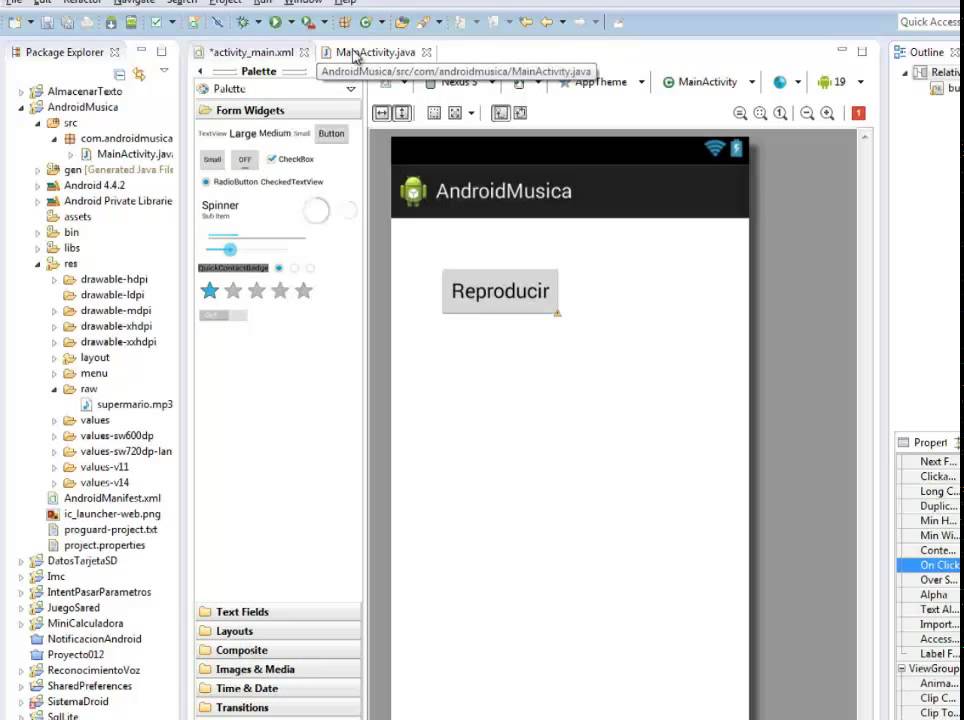
Task: Click the locale globe icon
Action: tap(780, 82)
